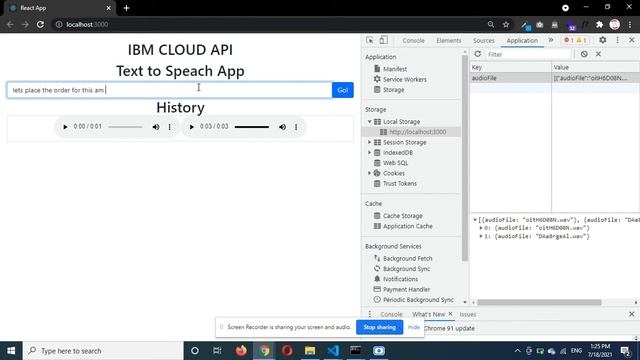Select the Application tab
The height and width of the screenshot is (360, 640).
pyautogui.click(x=522, y=40)
